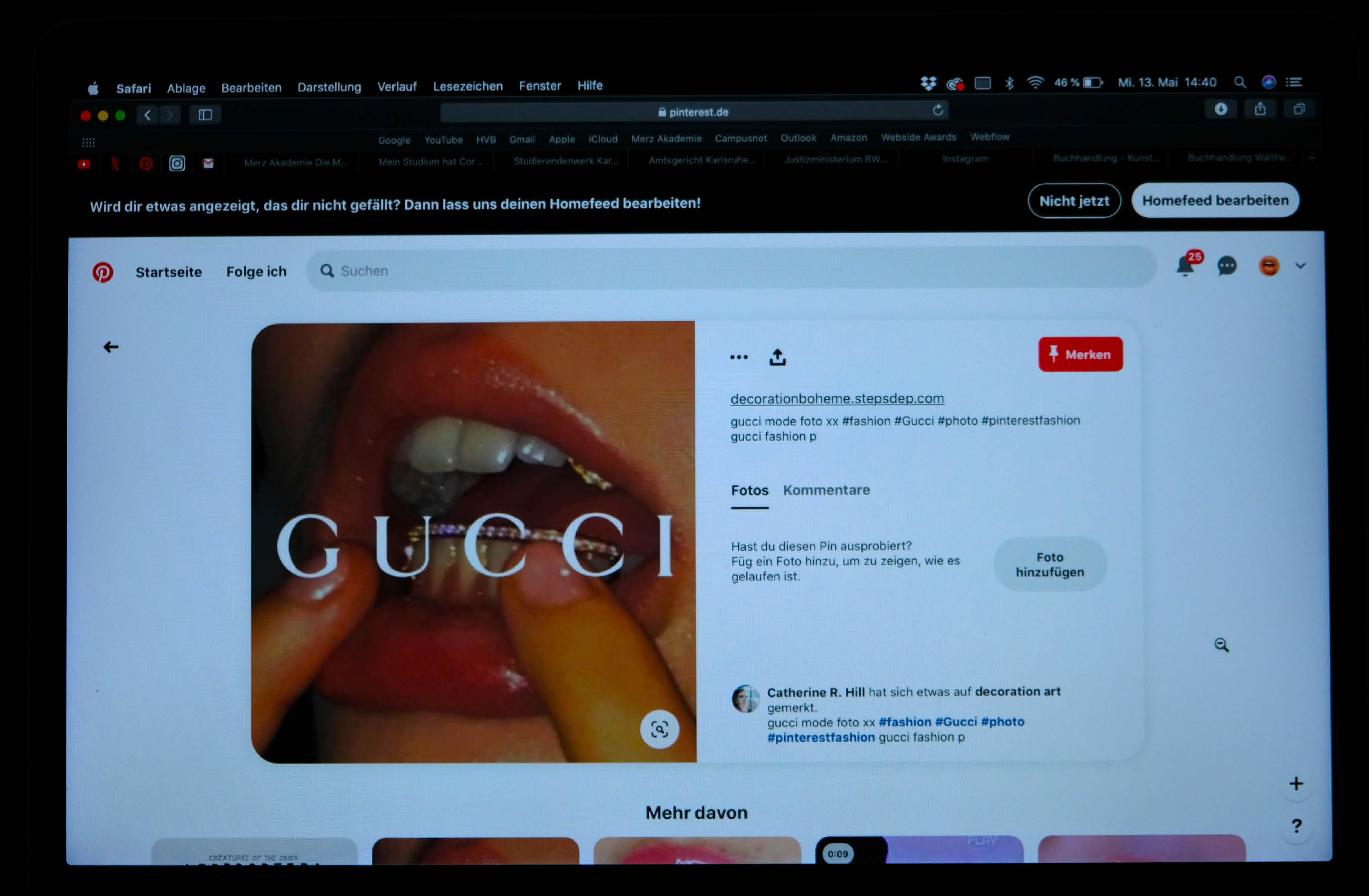Screen dimensions: 1369x896
Task: Open the pinned Gmail tab icon
Action: [x=208, y=164]
